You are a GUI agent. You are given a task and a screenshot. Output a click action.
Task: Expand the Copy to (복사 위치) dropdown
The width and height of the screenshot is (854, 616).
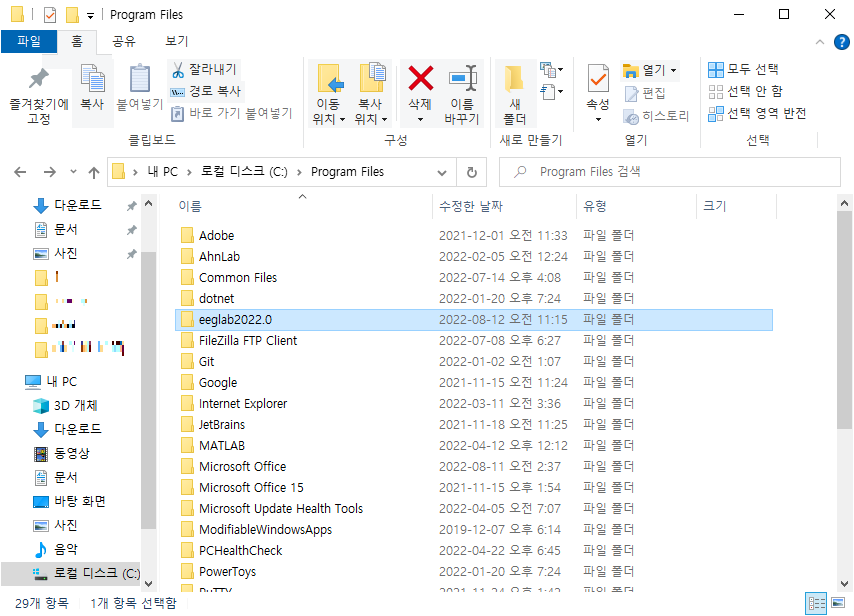coord(384,119)
